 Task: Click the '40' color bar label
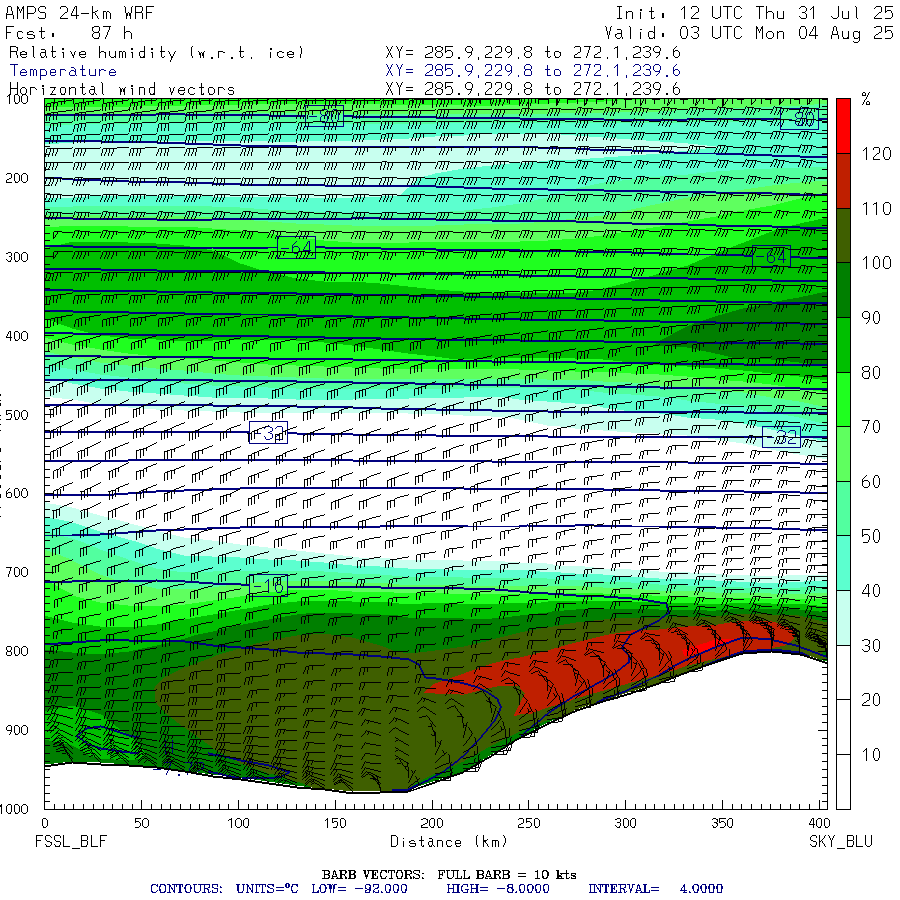[871, 591]
